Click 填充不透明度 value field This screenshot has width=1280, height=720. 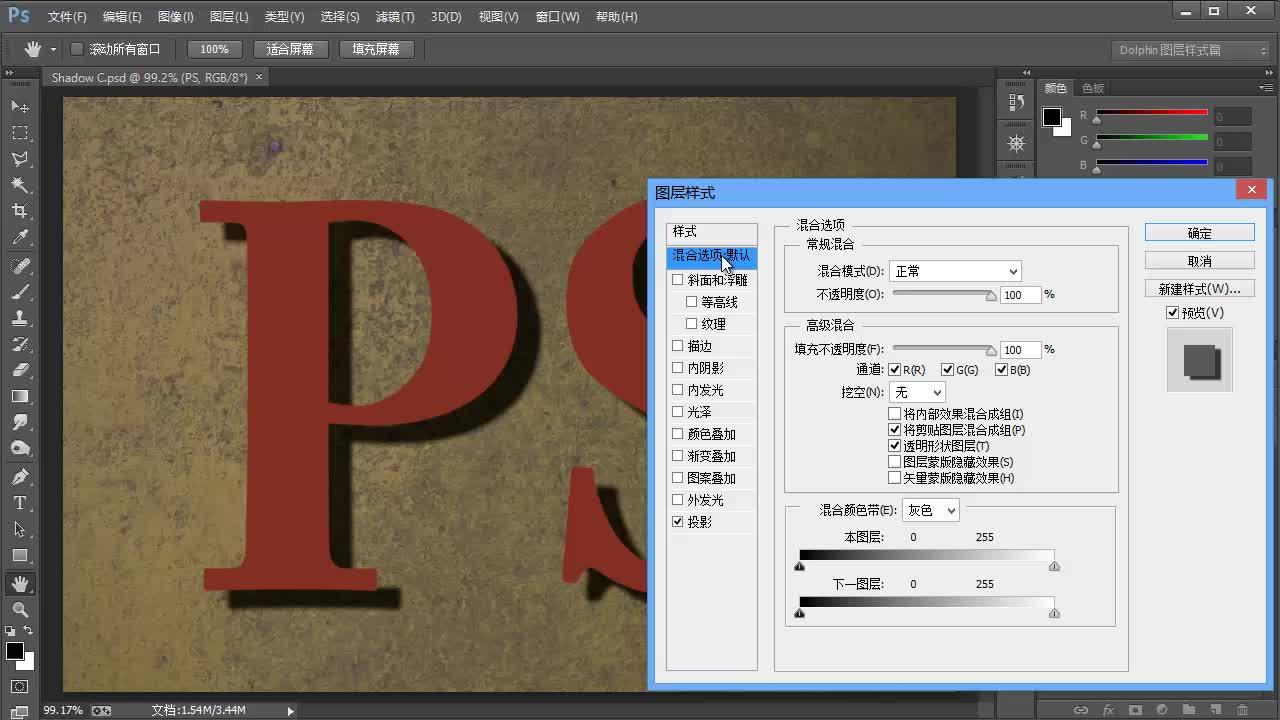pos(1020,350)
